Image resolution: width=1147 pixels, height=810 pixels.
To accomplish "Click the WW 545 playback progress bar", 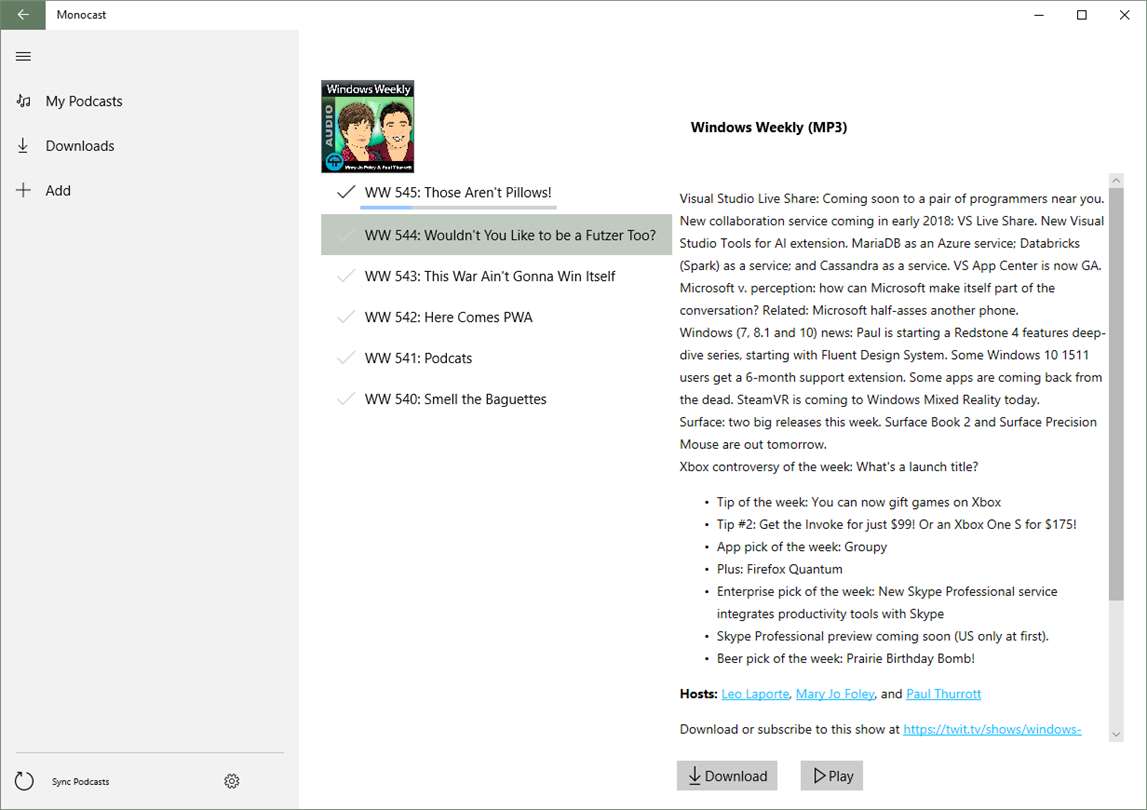I will [458, 208].
